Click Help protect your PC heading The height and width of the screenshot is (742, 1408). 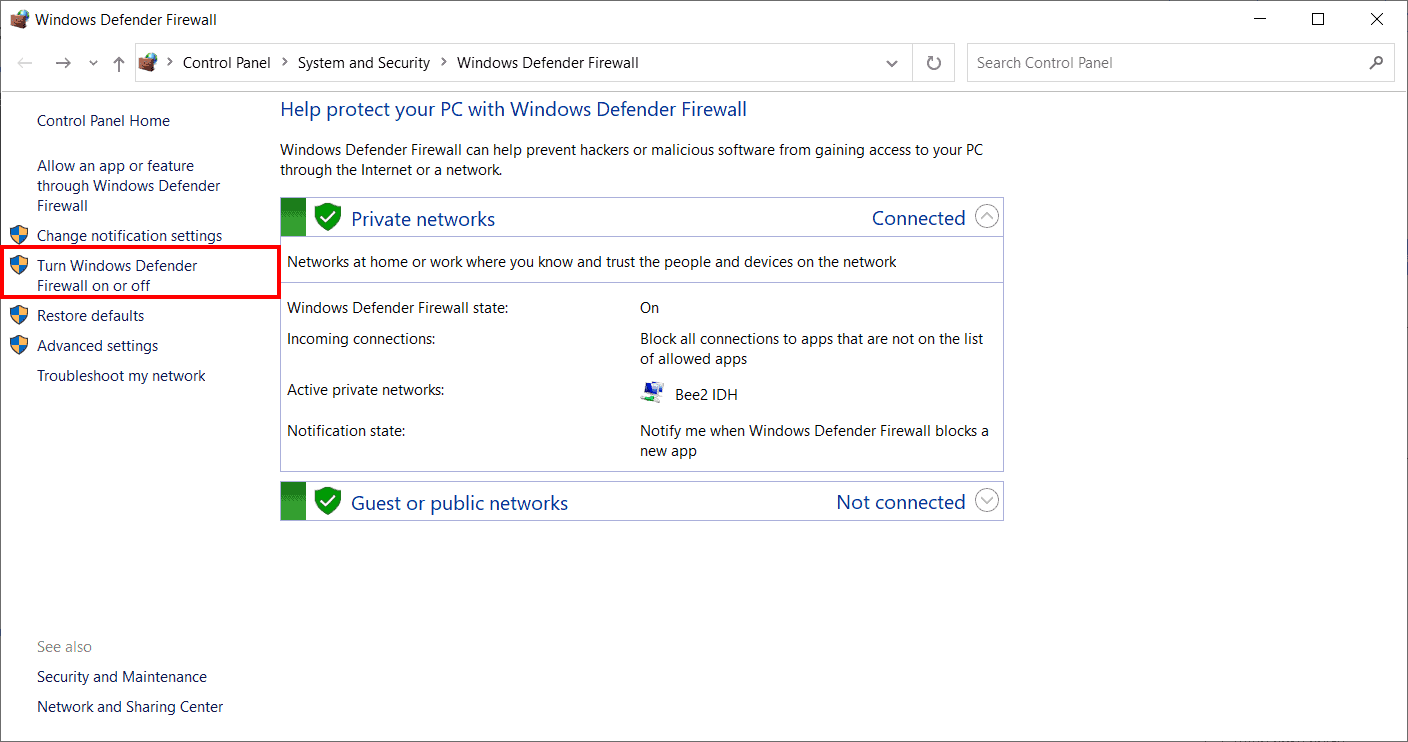pyautogui.click(x=513, y=110)
